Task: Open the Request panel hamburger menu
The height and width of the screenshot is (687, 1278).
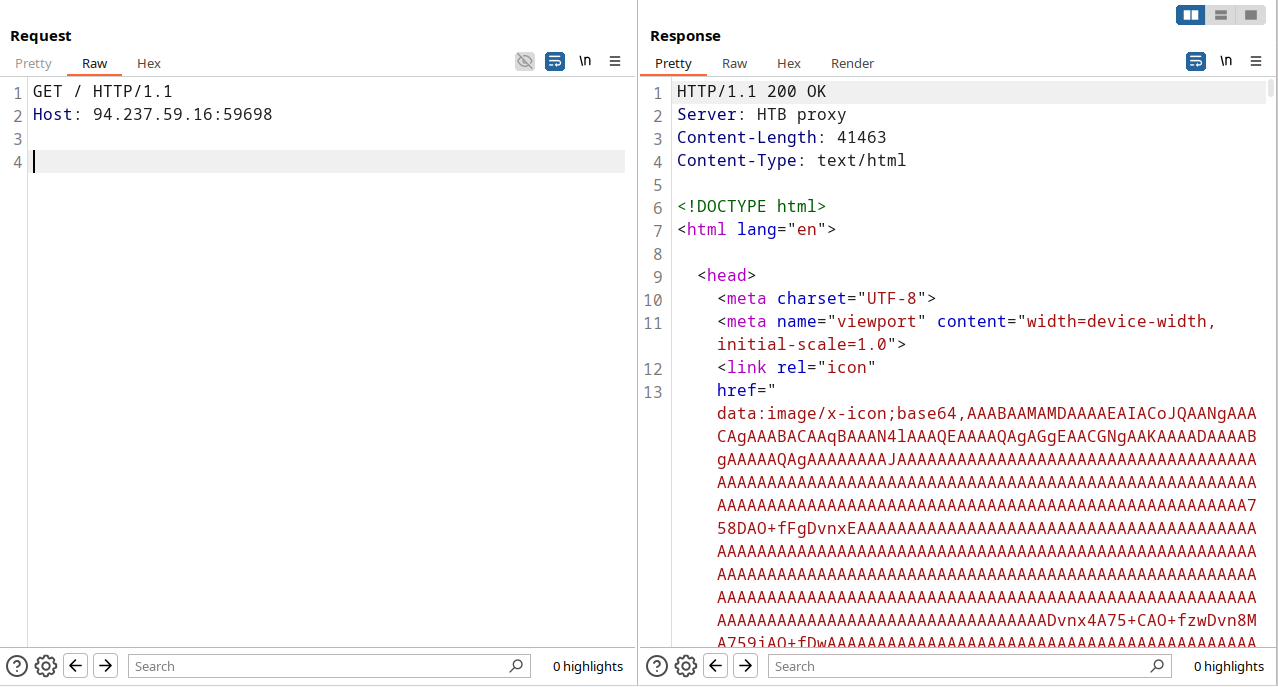Action: coord(615,61)
